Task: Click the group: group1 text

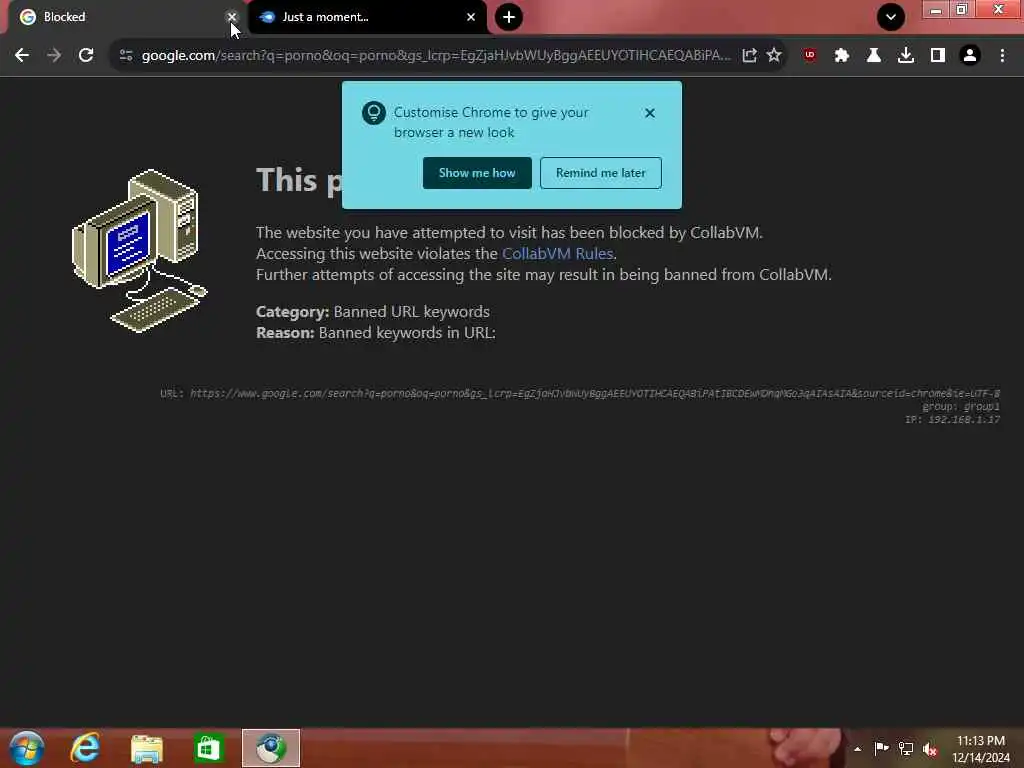Action: click(x=961, y=406)
